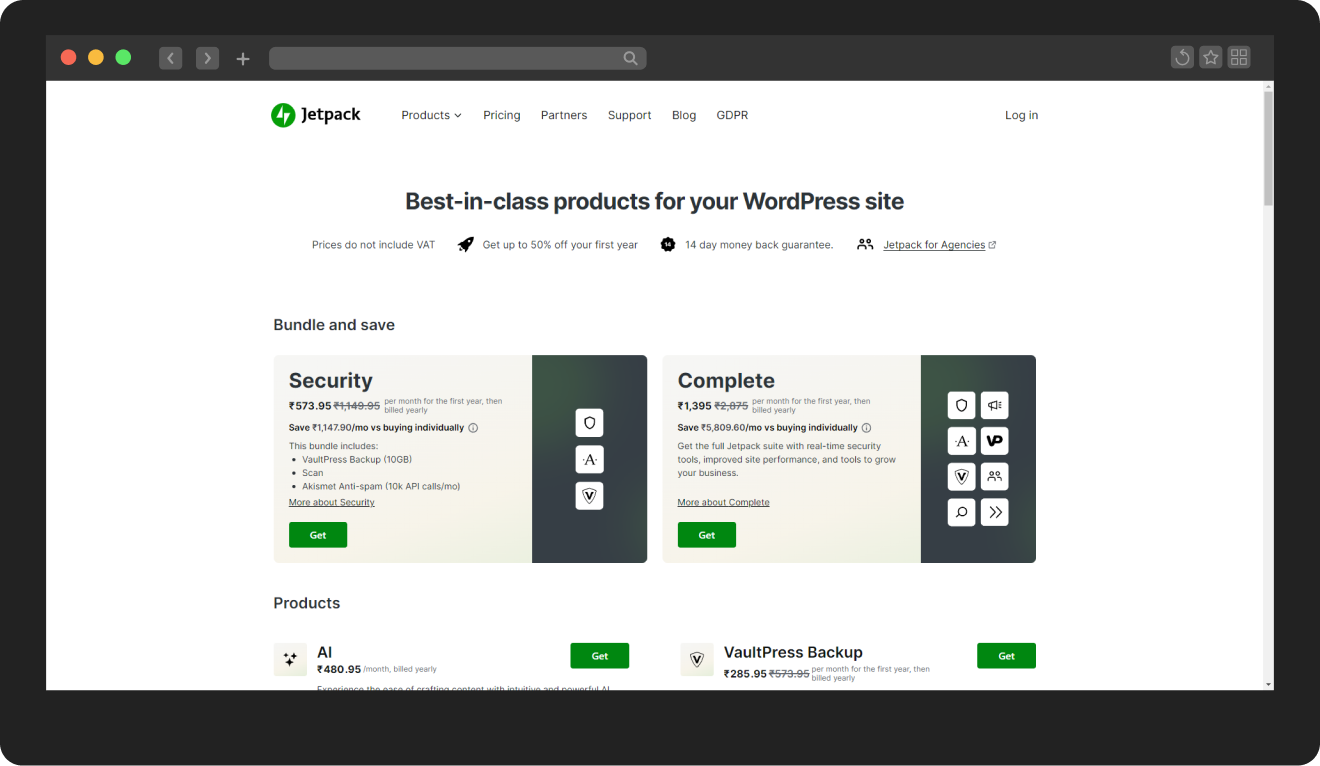The width and height of the screenshot is (1320, 766).
Task: Open the Pricing menu item
Action: 501,115
